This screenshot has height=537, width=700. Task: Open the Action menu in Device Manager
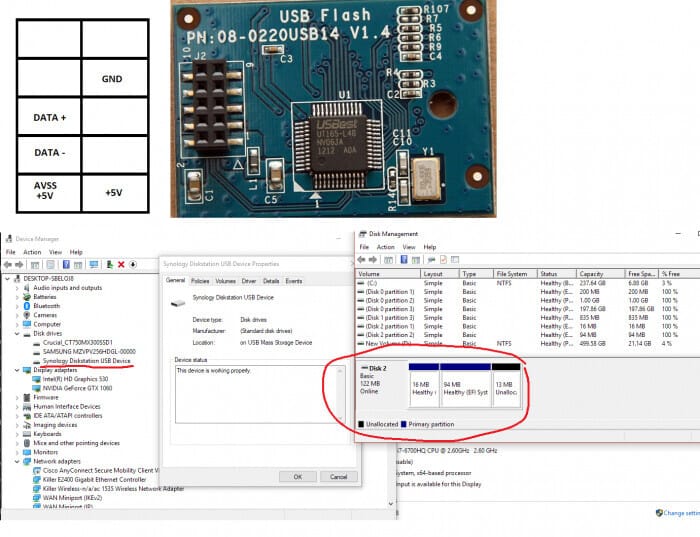tap(30, 252)
